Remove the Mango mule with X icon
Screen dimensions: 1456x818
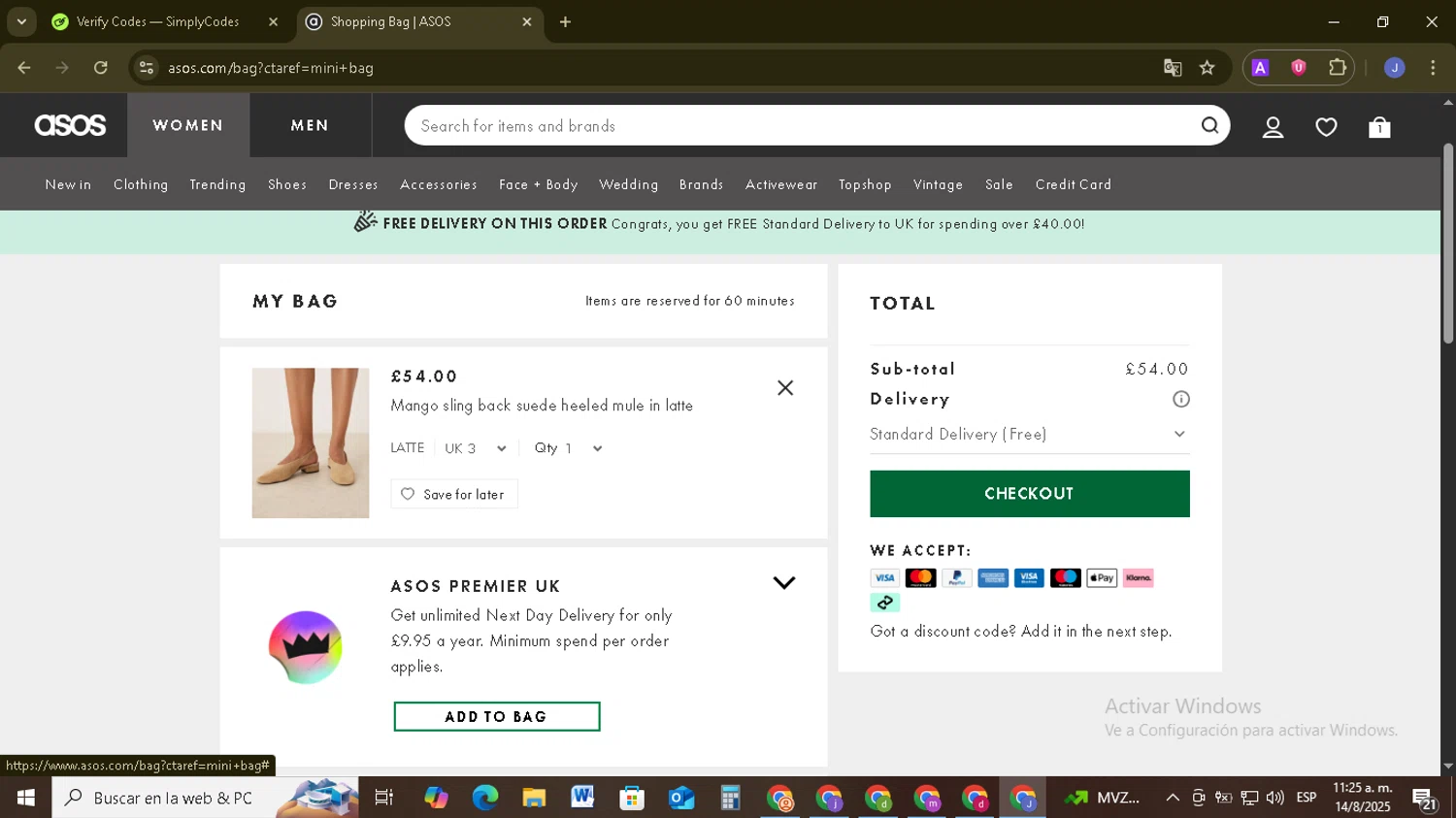point(785,388)
